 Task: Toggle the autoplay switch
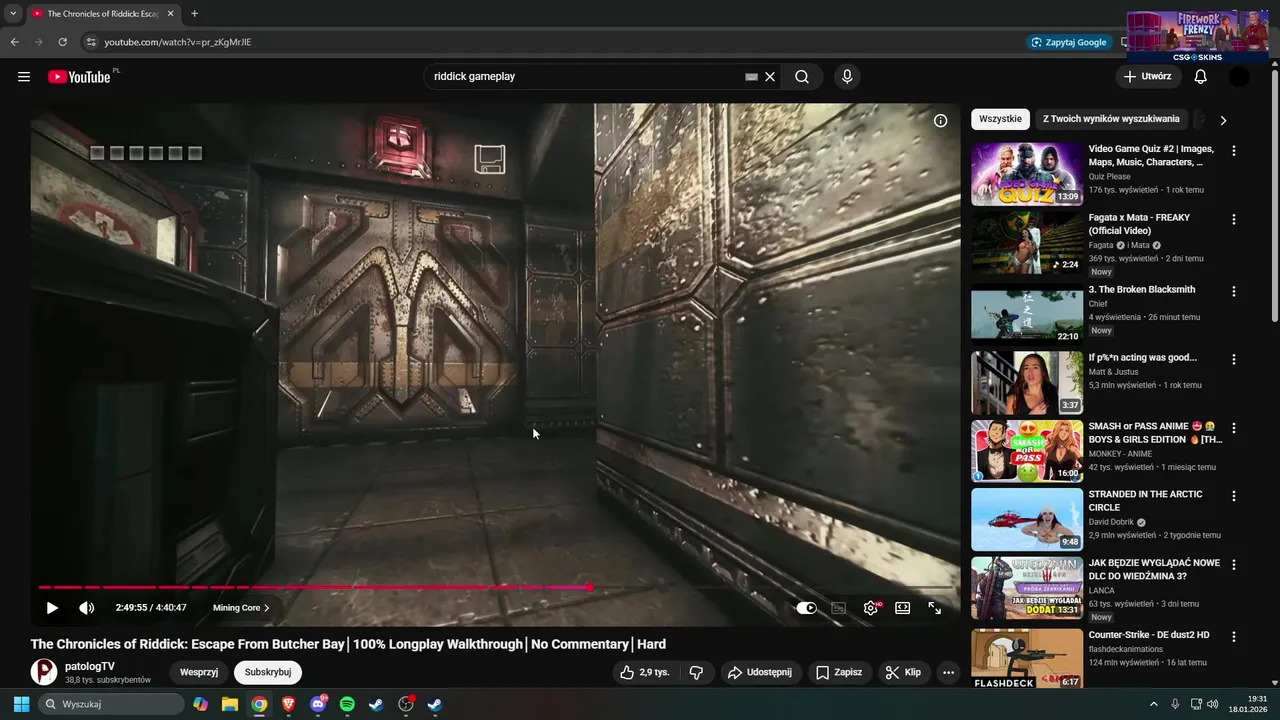click(x=806, y=608)
